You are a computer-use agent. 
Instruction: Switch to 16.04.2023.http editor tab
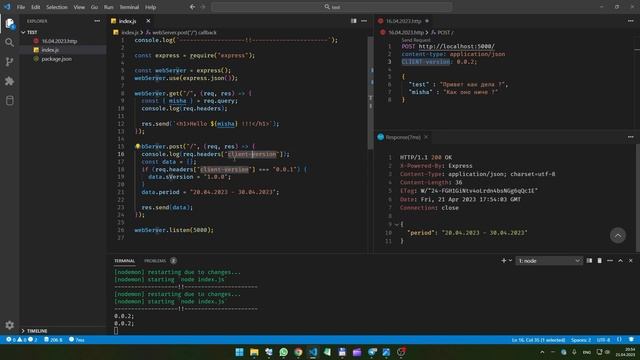403,21
